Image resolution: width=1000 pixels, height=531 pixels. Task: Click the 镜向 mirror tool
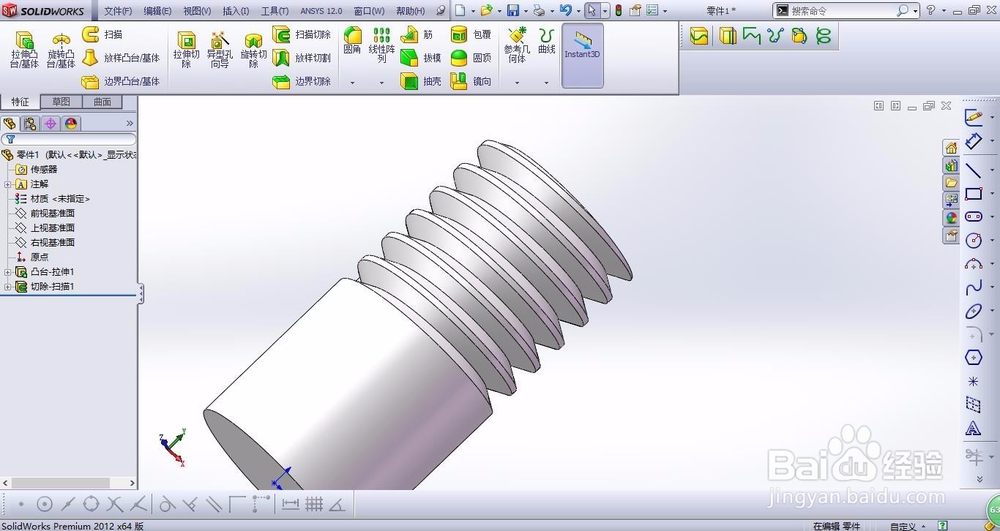tap(471, 82)
